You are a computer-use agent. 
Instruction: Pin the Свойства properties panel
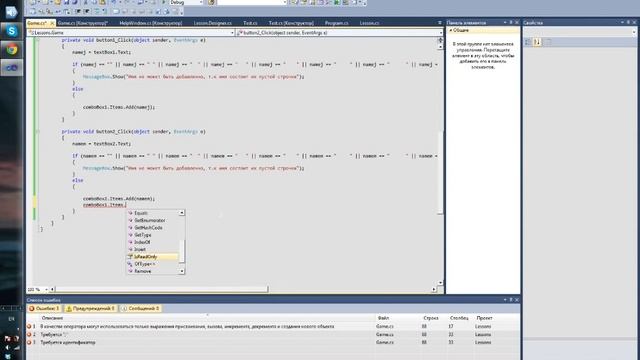pos(629,22)
